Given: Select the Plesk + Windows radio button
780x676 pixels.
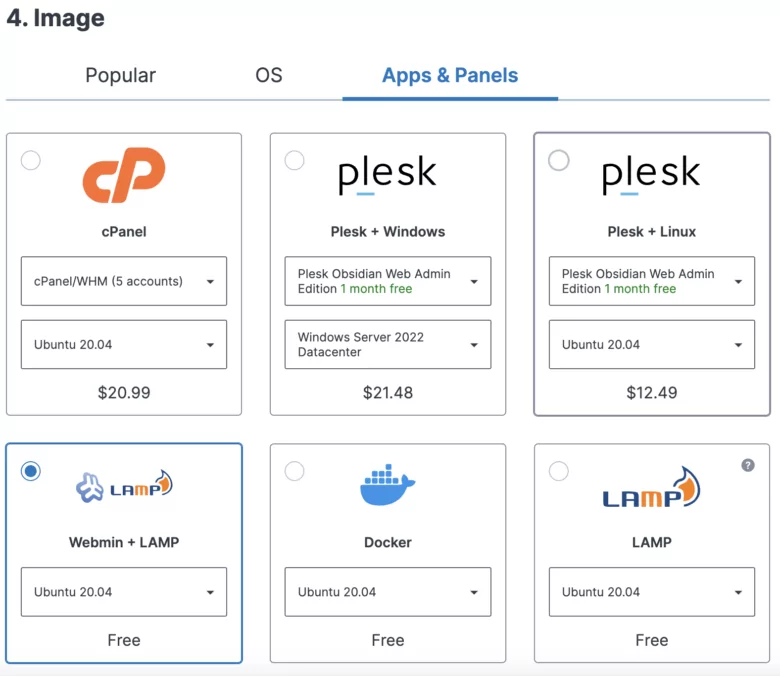Looking at the screenshot, I should click(x=294, y=161).
